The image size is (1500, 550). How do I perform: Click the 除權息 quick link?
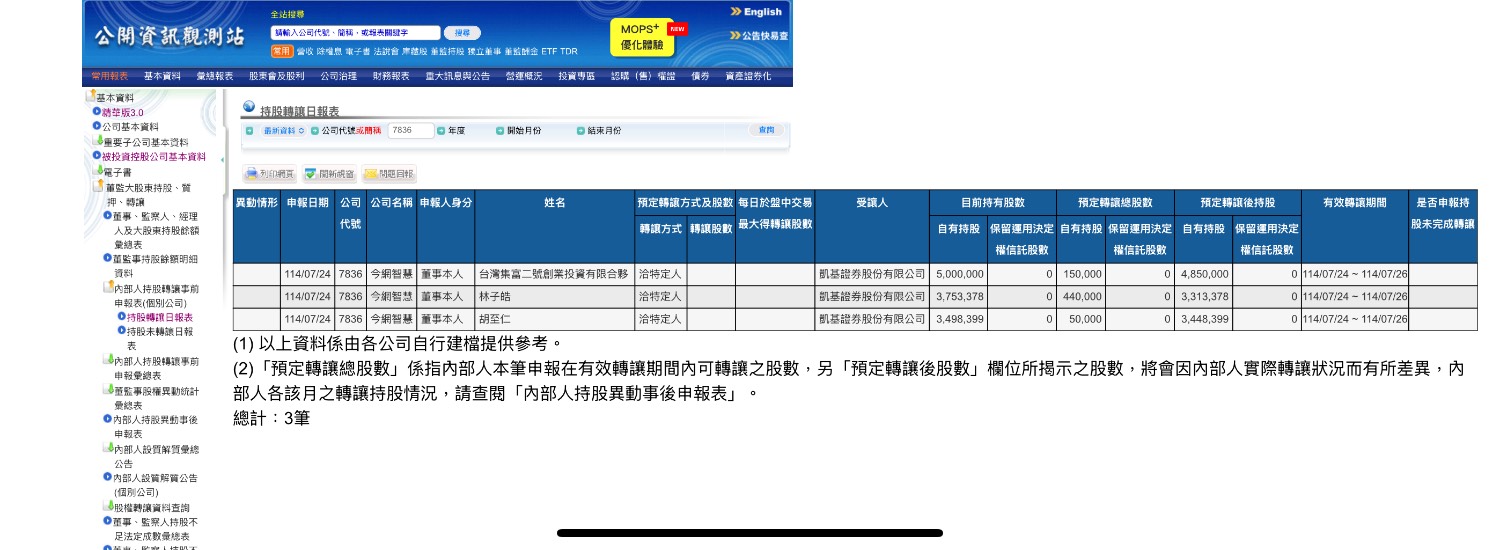329,51
